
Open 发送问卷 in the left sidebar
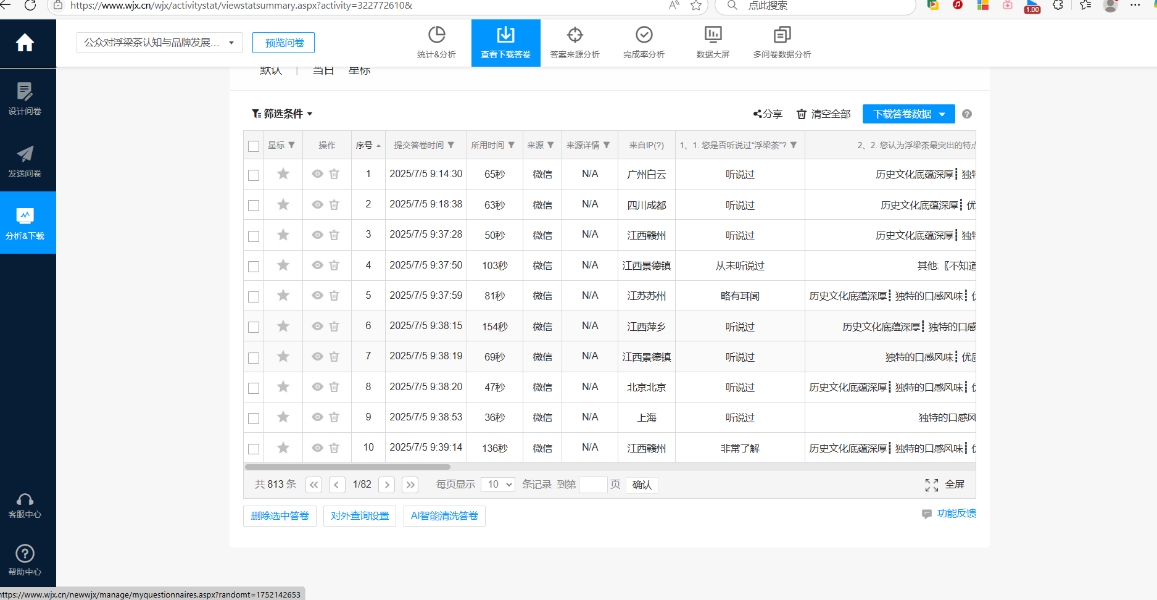(25, 161)
